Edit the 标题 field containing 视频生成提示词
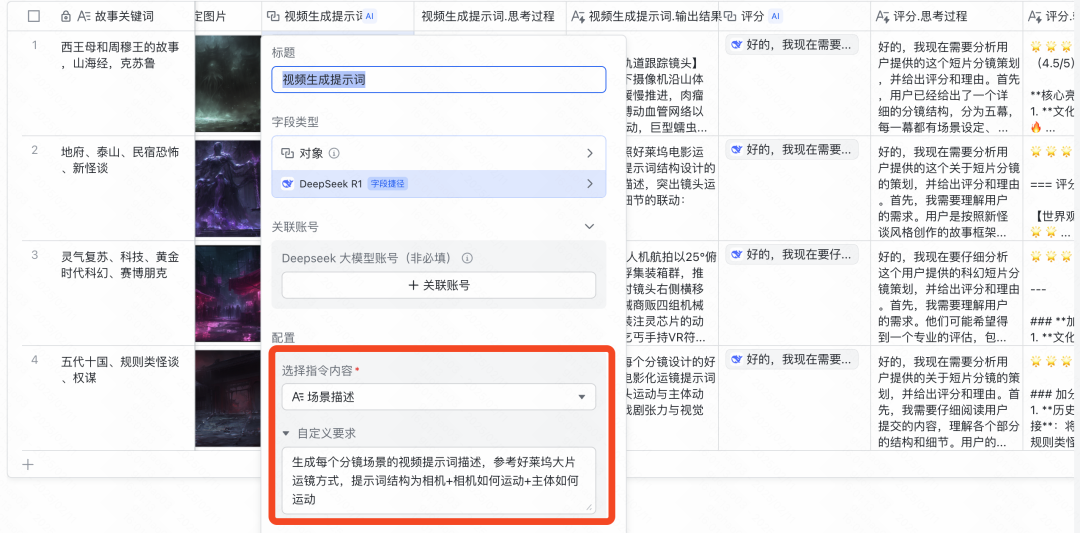1080x533 pixels. click(x=439, y=79)
